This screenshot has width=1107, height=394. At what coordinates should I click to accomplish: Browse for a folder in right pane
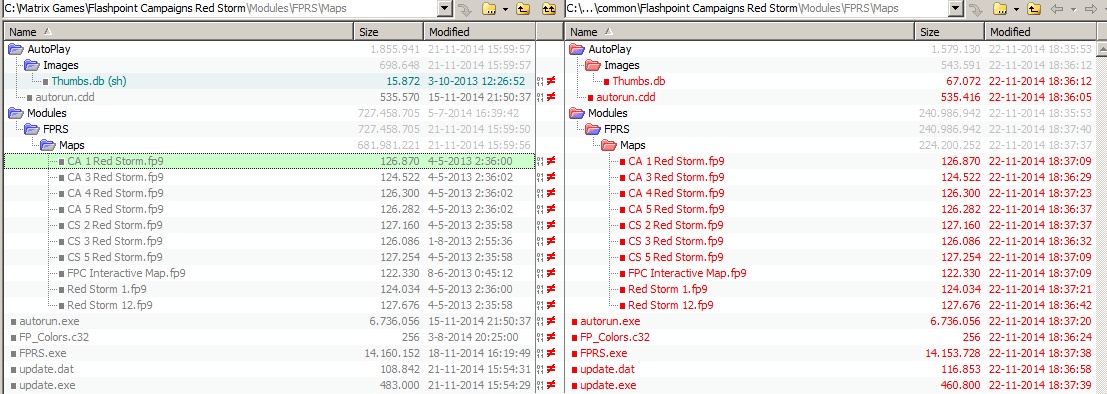point(1000,9)
